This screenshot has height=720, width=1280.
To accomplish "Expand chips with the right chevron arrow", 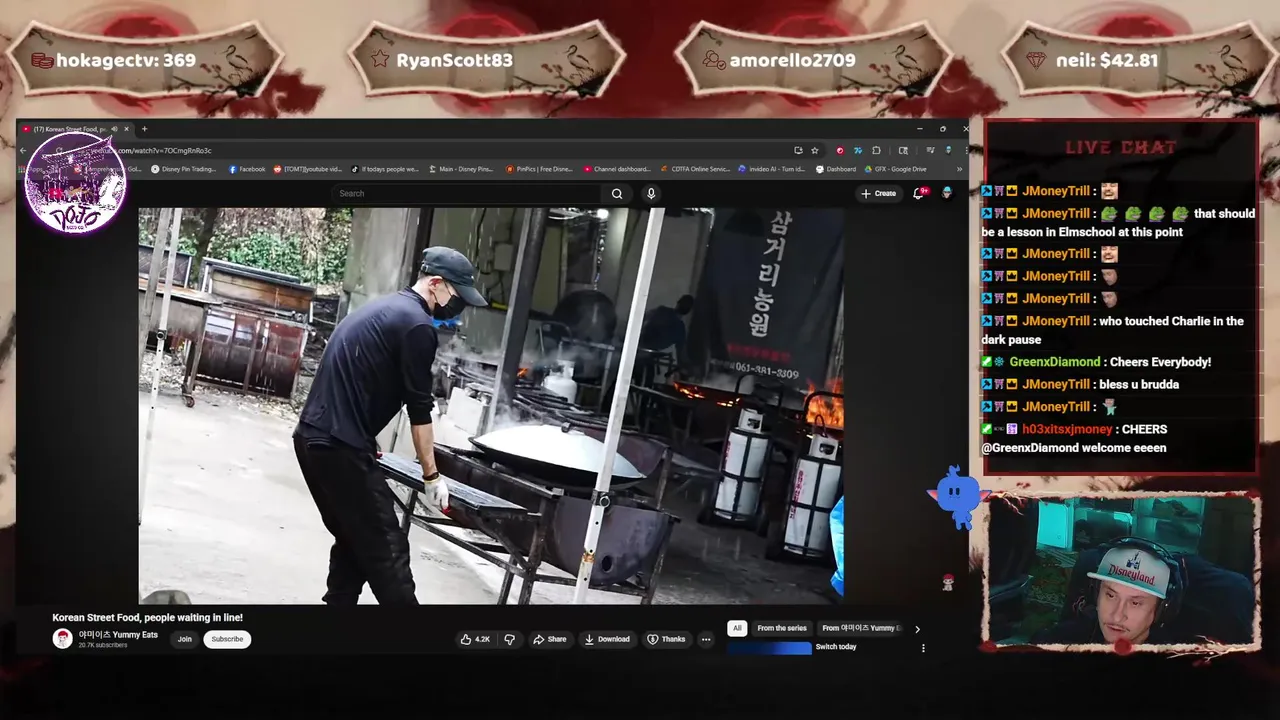I will pos(917,629).
